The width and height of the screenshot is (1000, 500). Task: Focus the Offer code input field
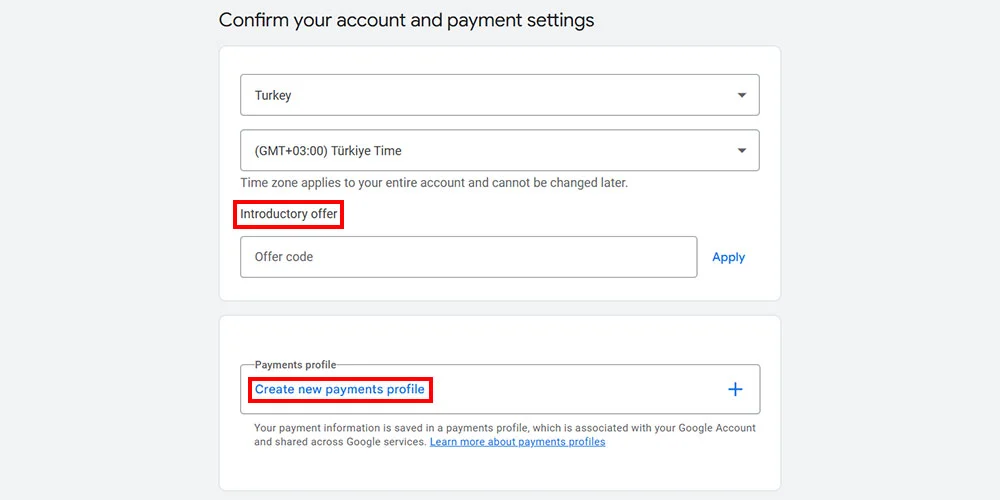click(x=468, y=257)
